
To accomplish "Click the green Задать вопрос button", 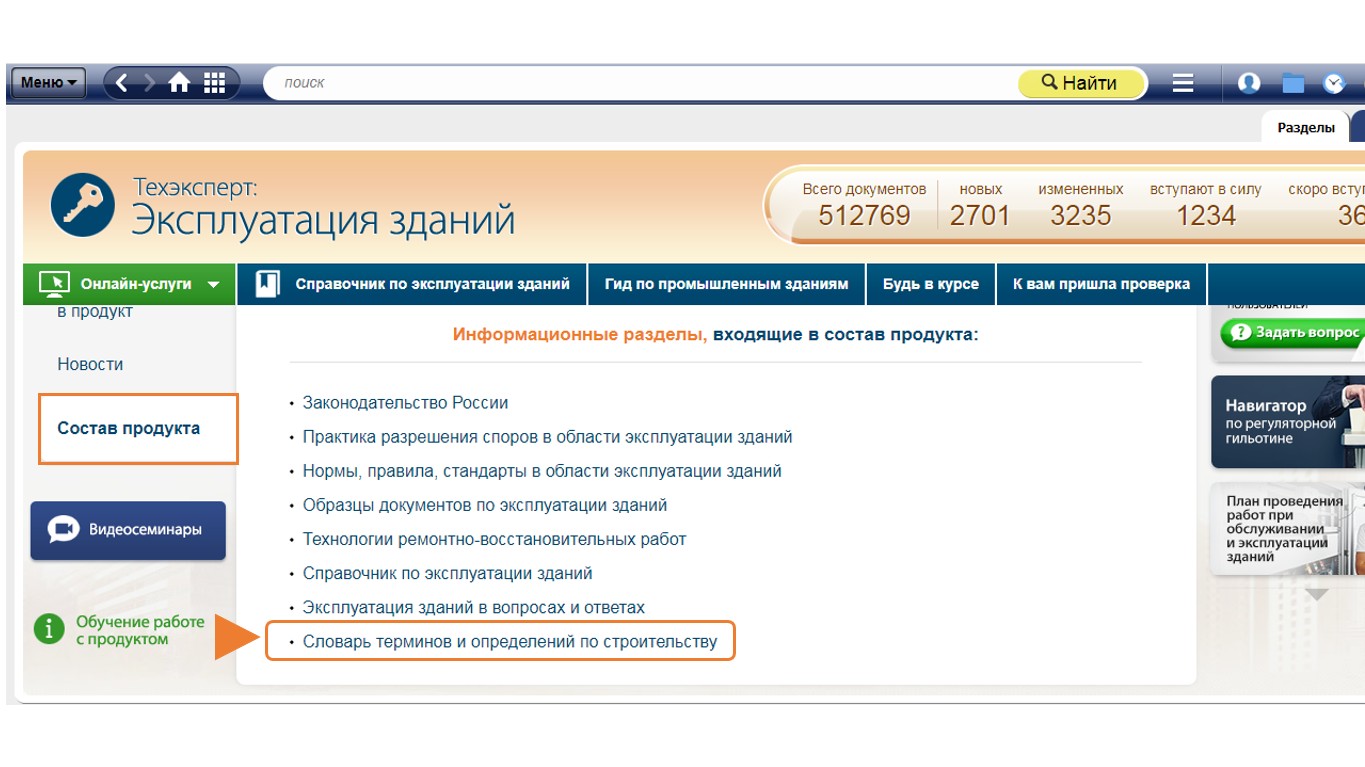I will 1292,333.
